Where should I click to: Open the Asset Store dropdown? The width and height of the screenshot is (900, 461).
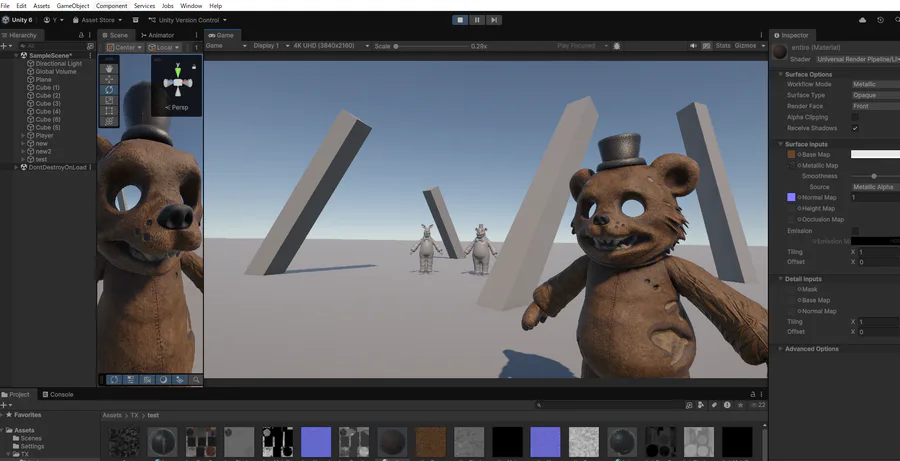(97, 20)
